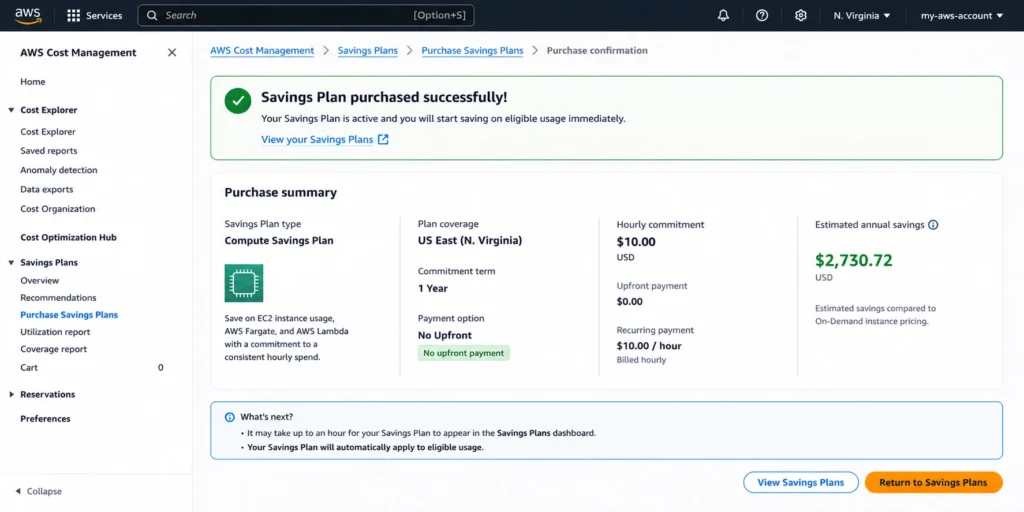This screenshot has height=512, width=1024.
Task: Open the notifications bell
Action: point(723,16)
